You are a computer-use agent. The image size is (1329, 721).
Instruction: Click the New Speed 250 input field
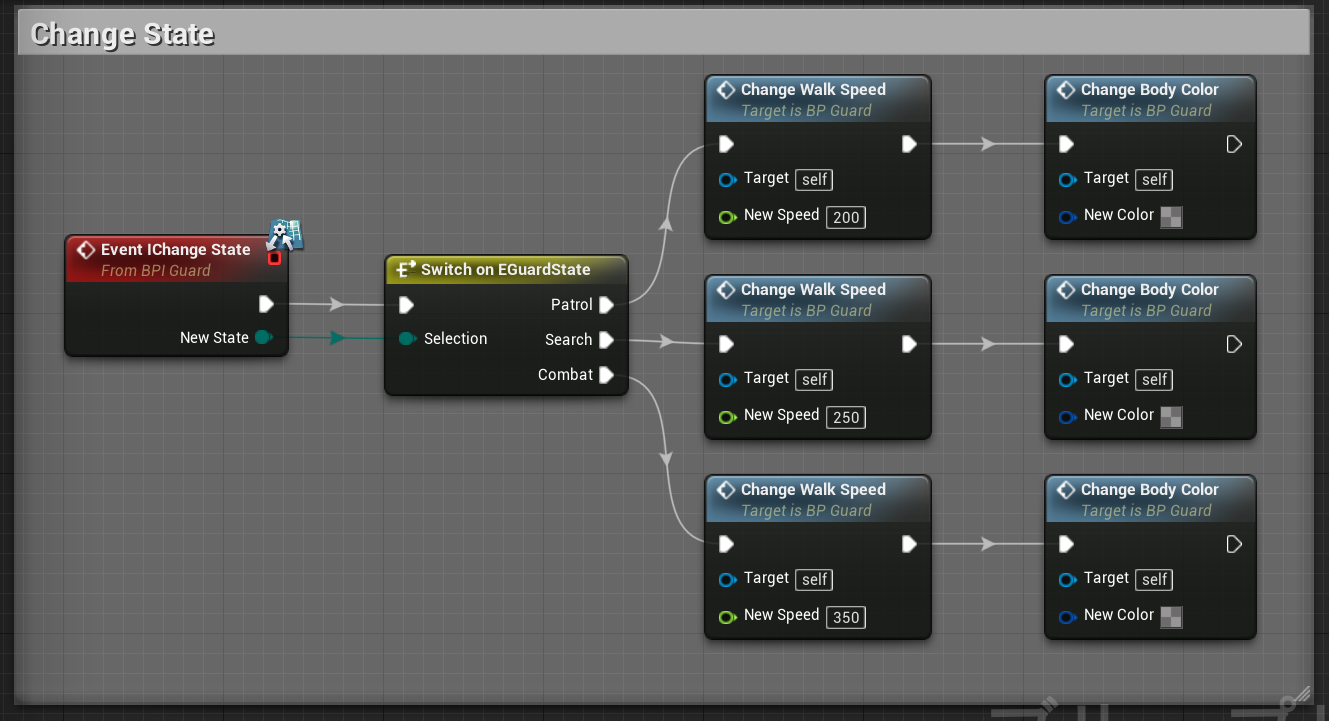click(x=845, y=417)
